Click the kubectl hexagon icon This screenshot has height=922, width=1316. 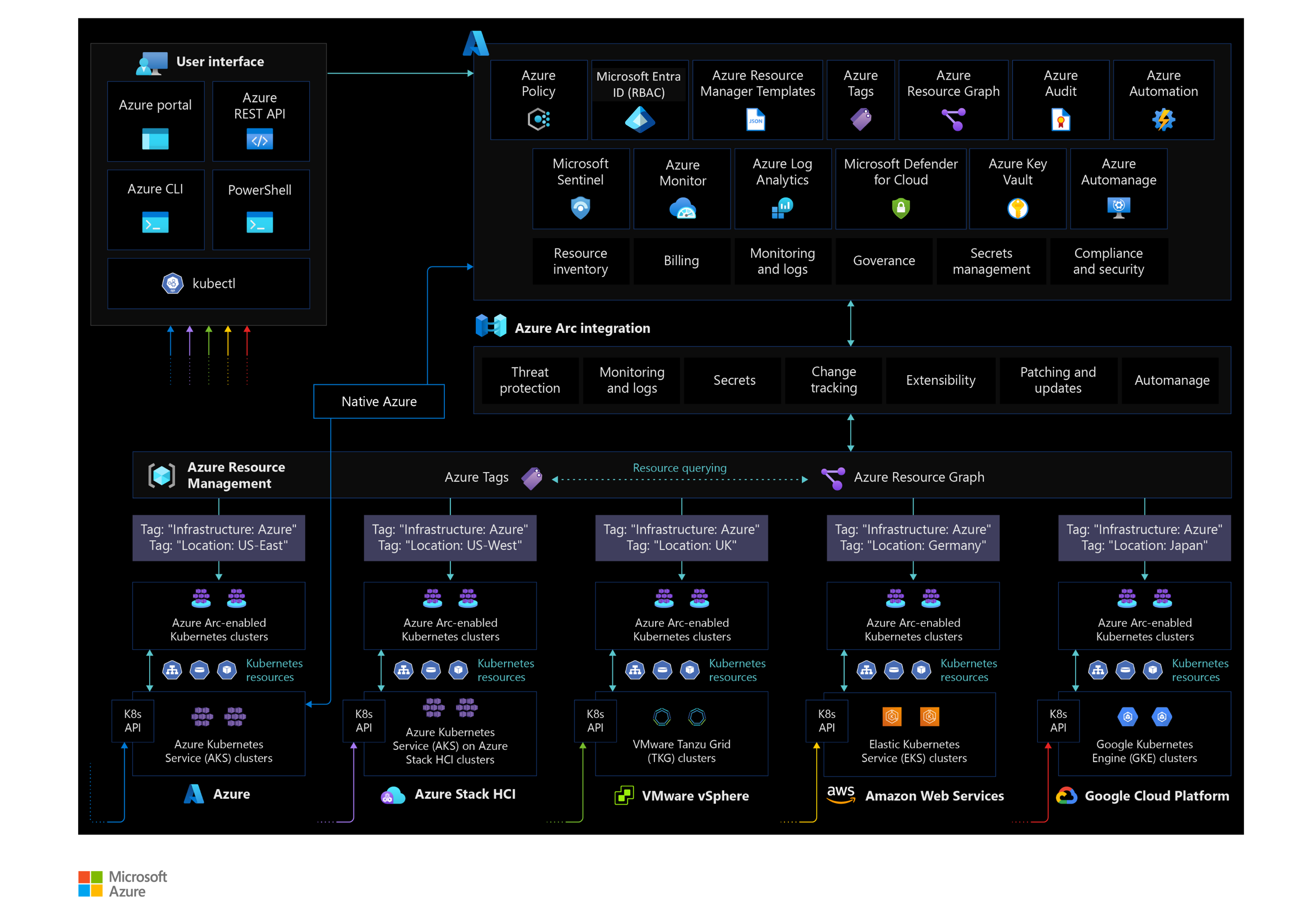coord(172,283)
